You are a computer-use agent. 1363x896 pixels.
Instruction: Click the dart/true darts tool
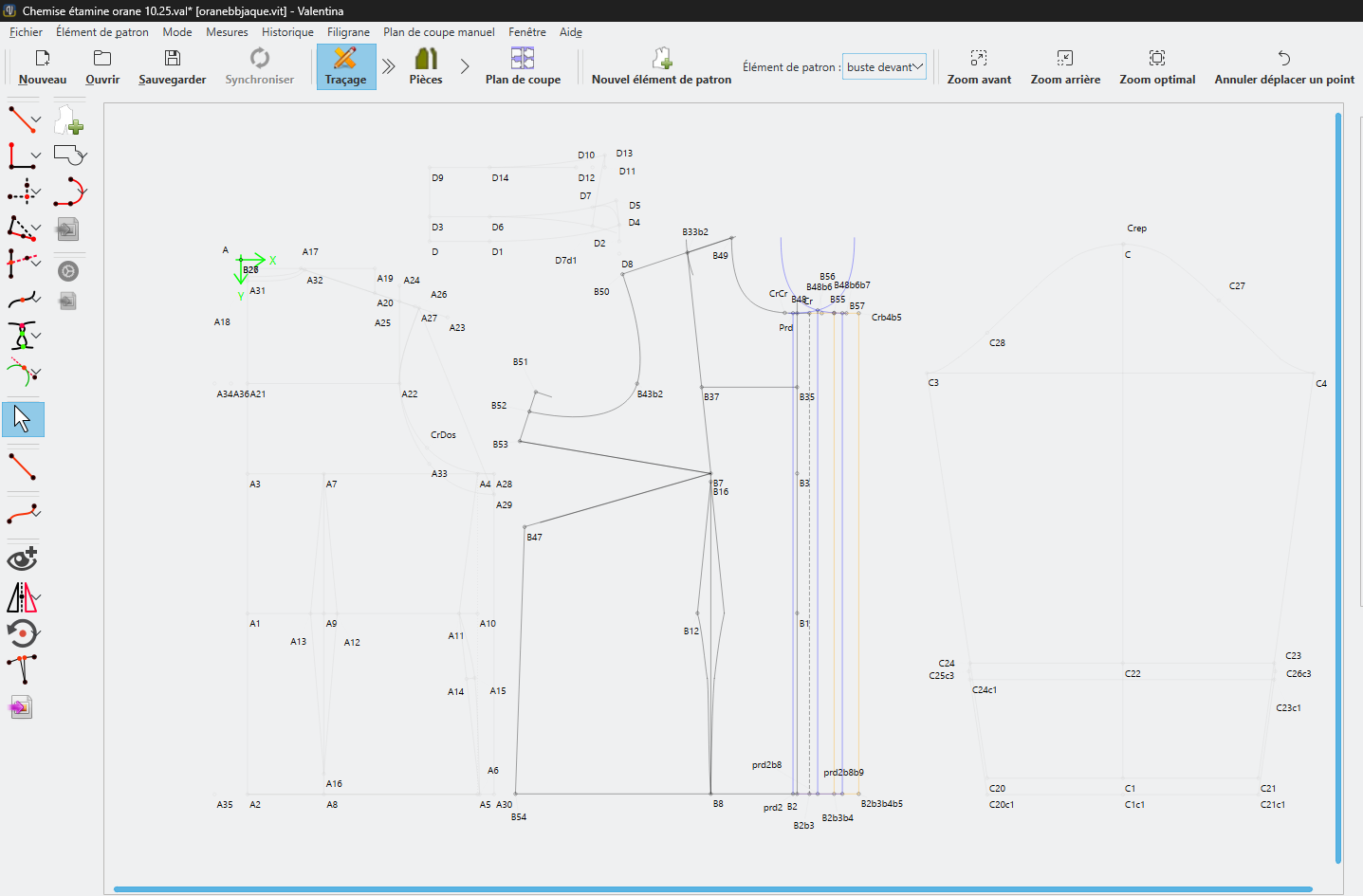(21, 336)
